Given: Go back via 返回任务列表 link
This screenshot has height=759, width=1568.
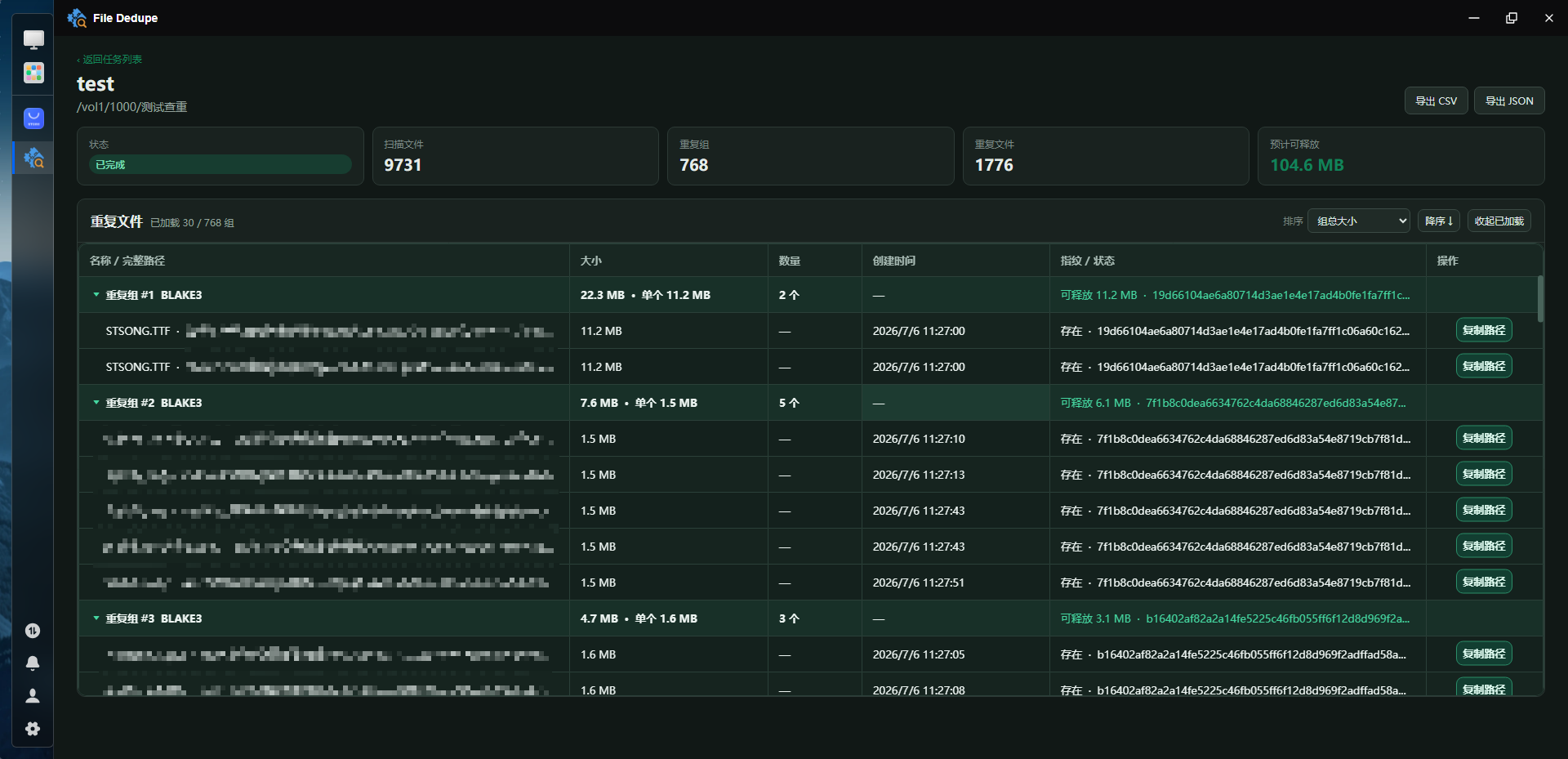Looking at the screenshot, I should (x=109, y=60).
